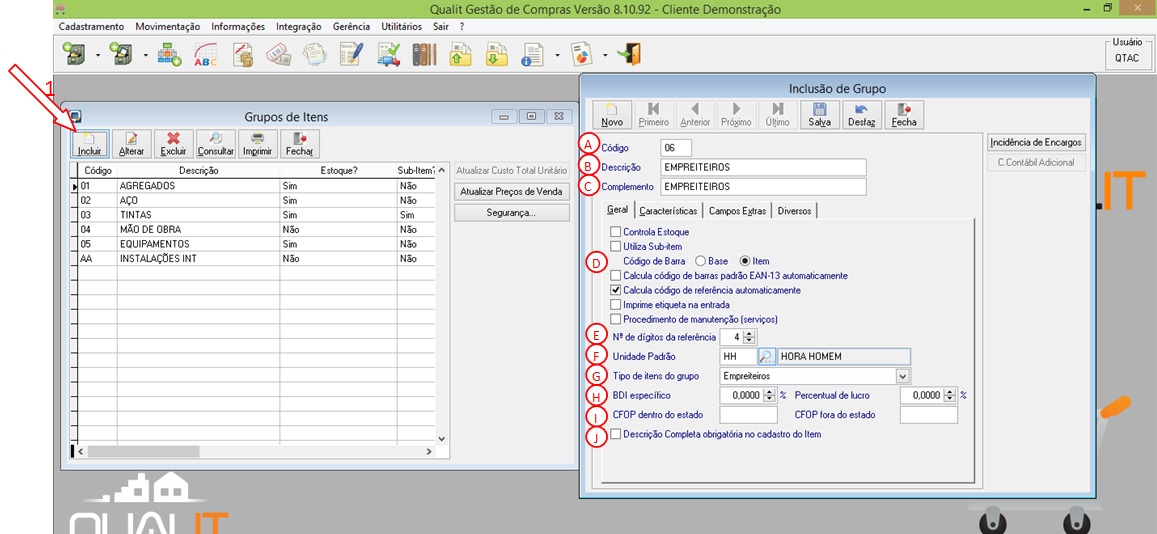Click the document info report icon
The image size is (1157, 534).
[533, 55]
